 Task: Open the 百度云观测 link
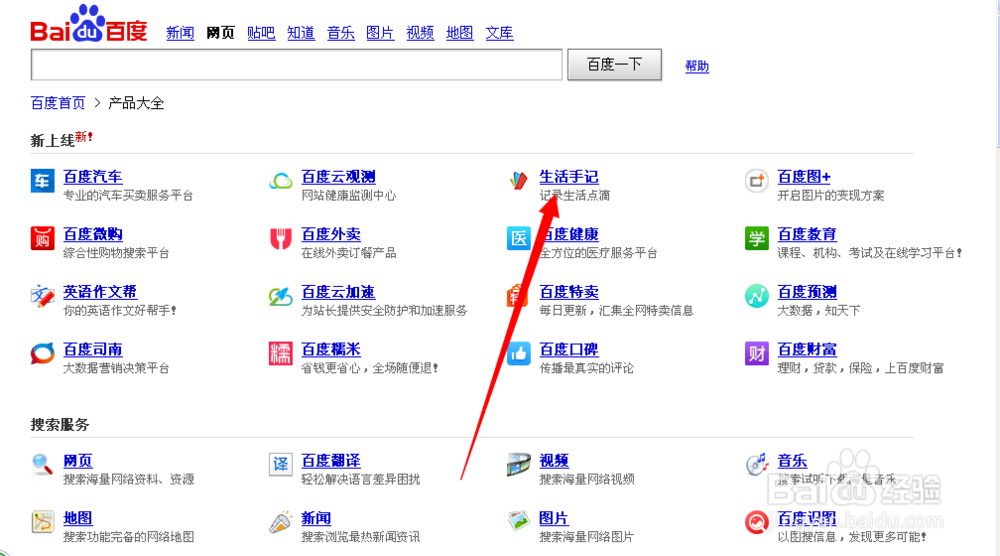(338, 177)
